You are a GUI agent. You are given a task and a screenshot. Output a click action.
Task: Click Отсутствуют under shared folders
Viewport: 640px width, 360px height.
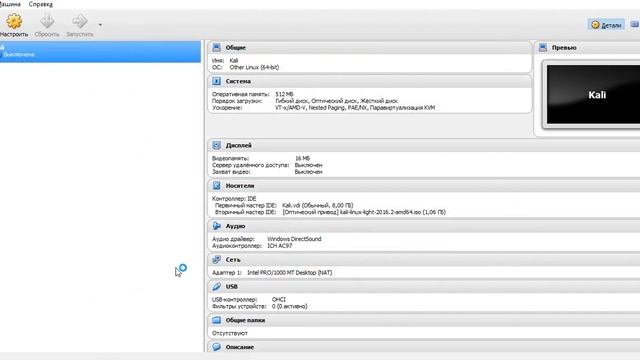point(230,333)
